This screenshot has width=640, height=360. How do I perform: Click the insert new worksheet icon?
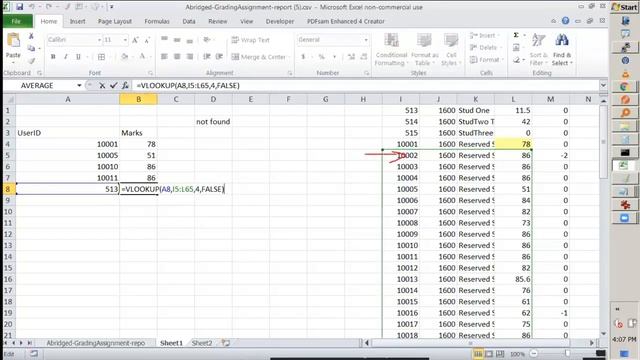click(x=226, y=343)
